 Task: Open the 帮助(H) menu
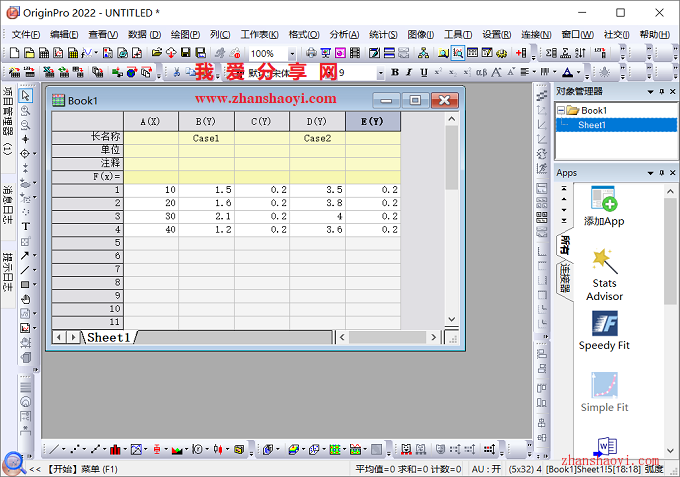pos(655,34)
